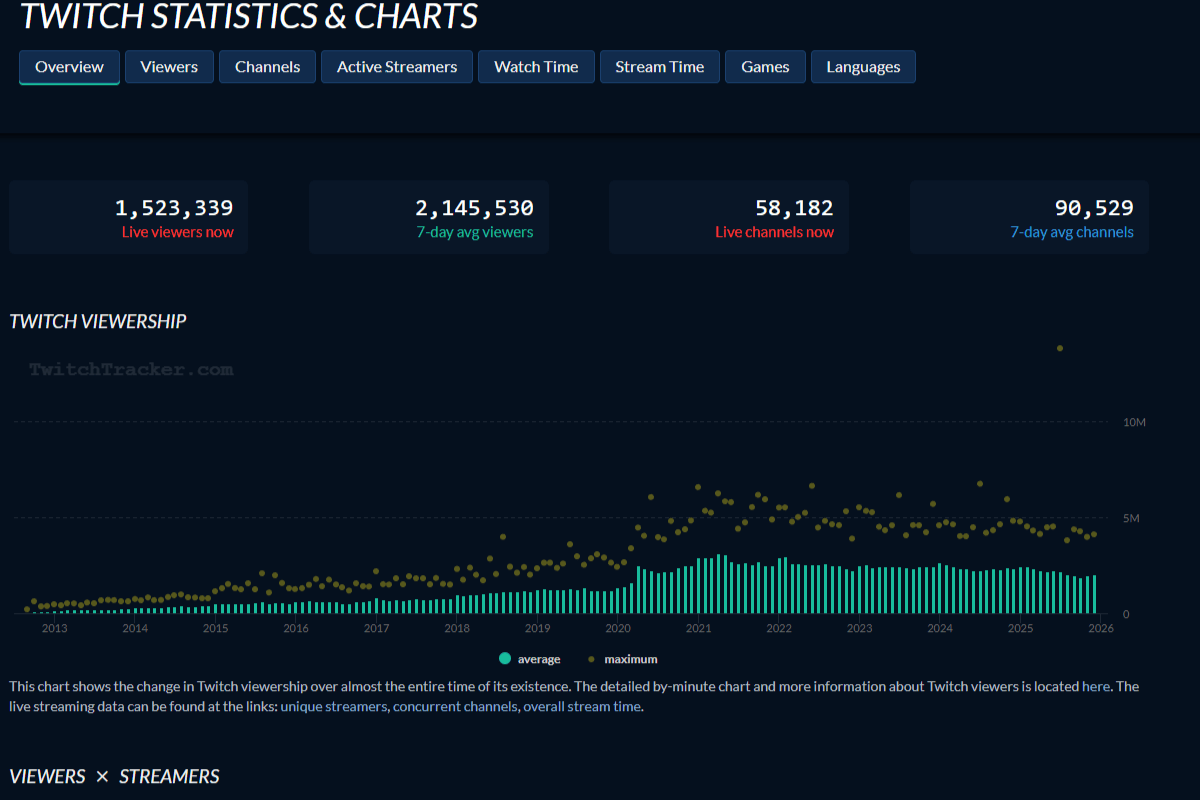Select the Languages tab
Viewport: 1200px width, 800px height.
[x=862, y=67]
